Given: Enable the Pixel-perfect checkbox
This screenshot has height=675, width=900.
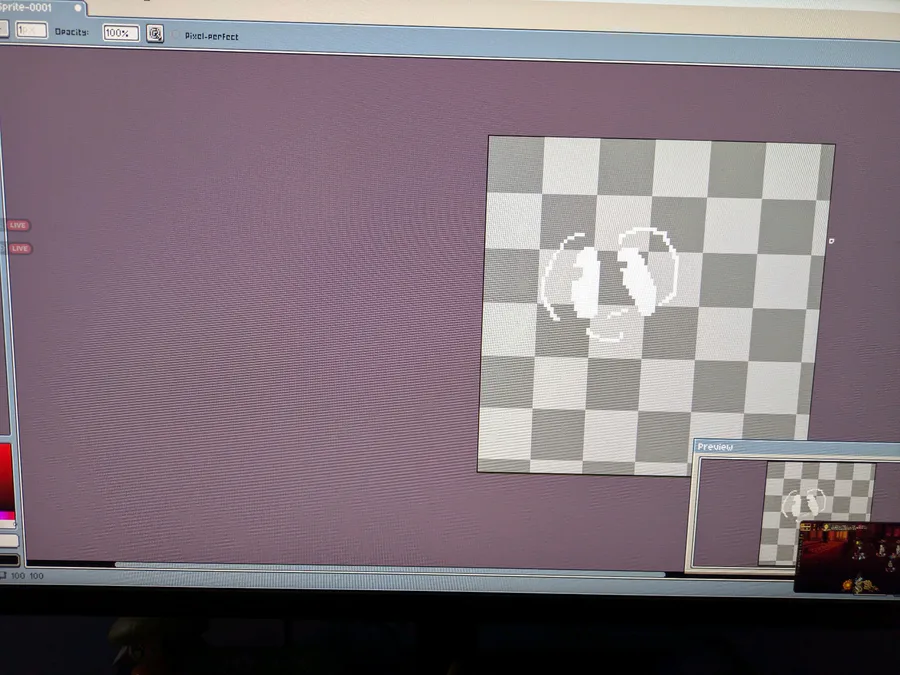Looking at the screenshot, I should pos(175,35).
